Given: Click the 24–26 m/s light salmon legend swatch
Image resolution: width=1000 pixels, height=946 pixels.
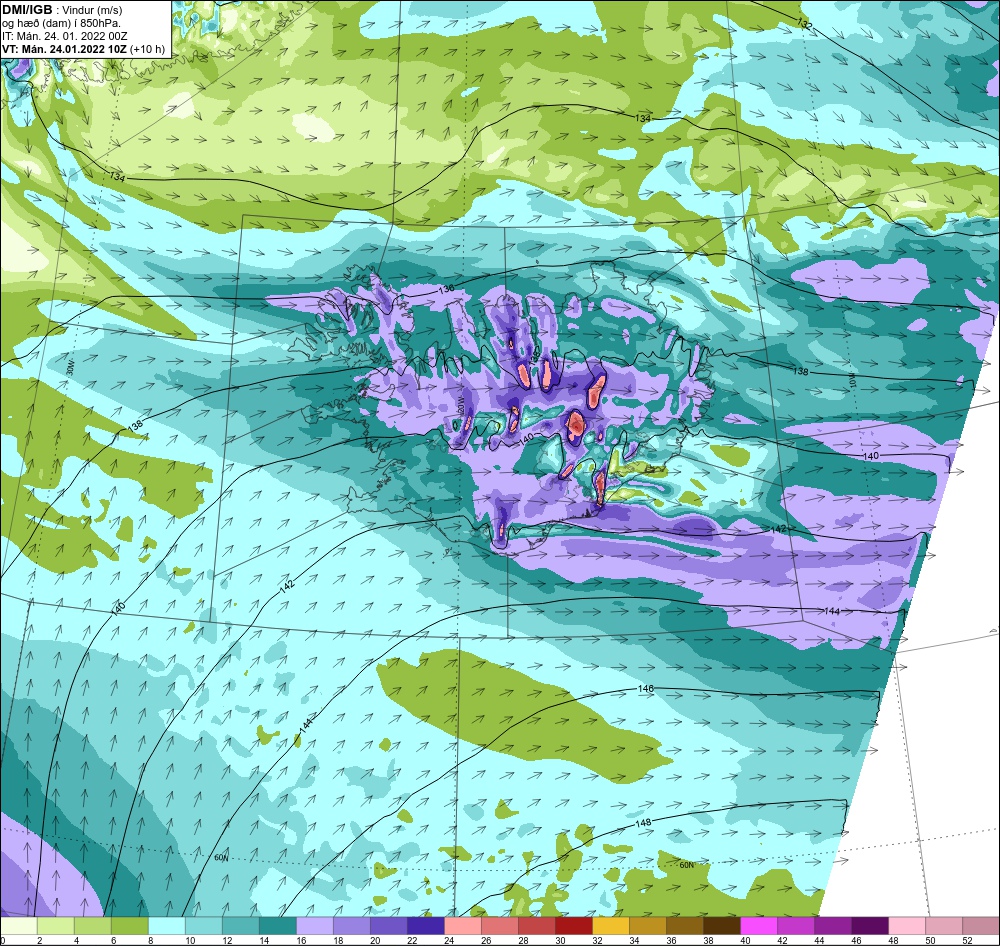Looking at the screenshot, I should [x=463, y=926].
